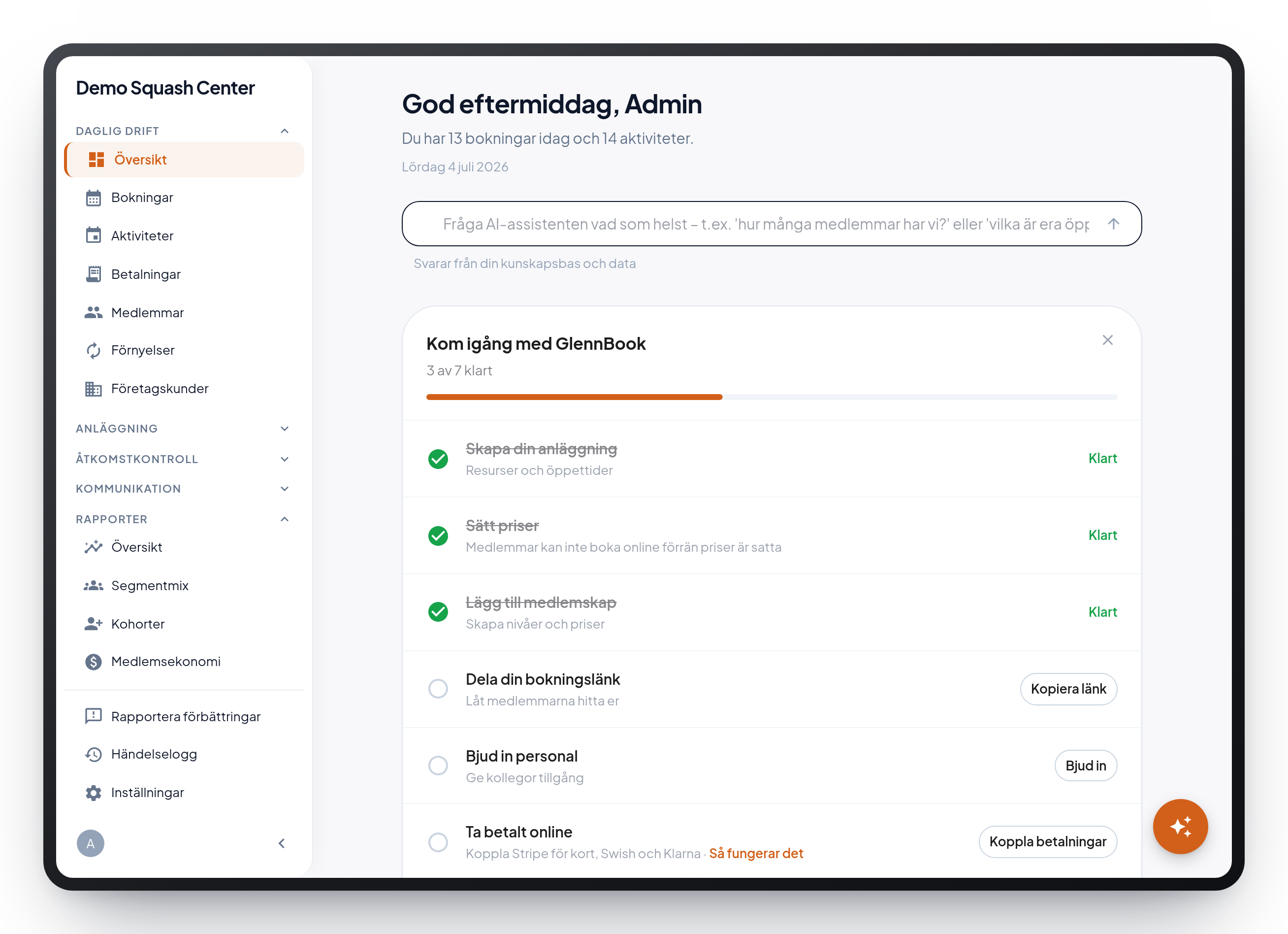Check the Dela din bokningslänk circle

tap(438, 689)
